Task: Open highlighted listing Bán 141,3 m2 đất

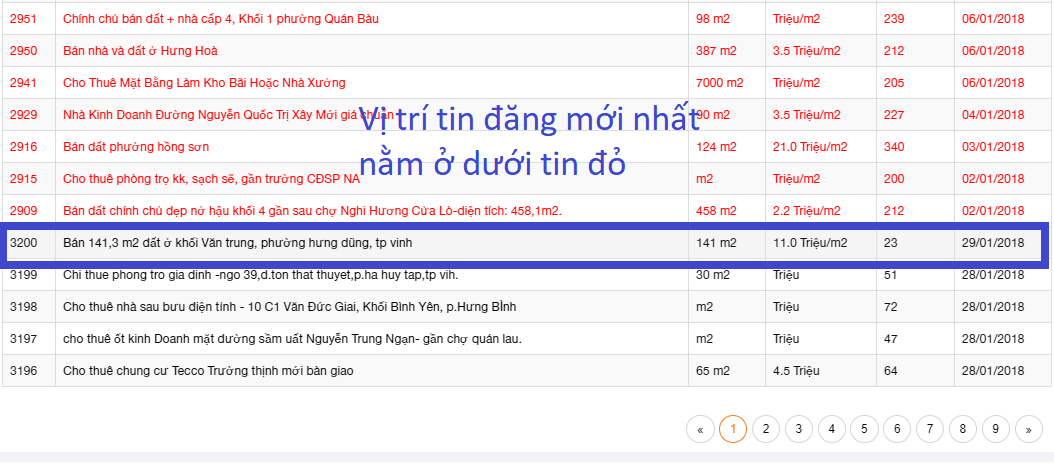Action: point(237,243)
